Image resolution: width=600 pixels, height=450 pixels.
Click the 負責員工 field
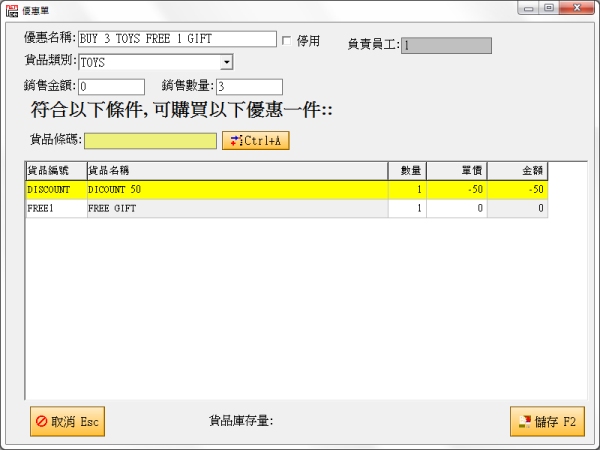[446, 46]
